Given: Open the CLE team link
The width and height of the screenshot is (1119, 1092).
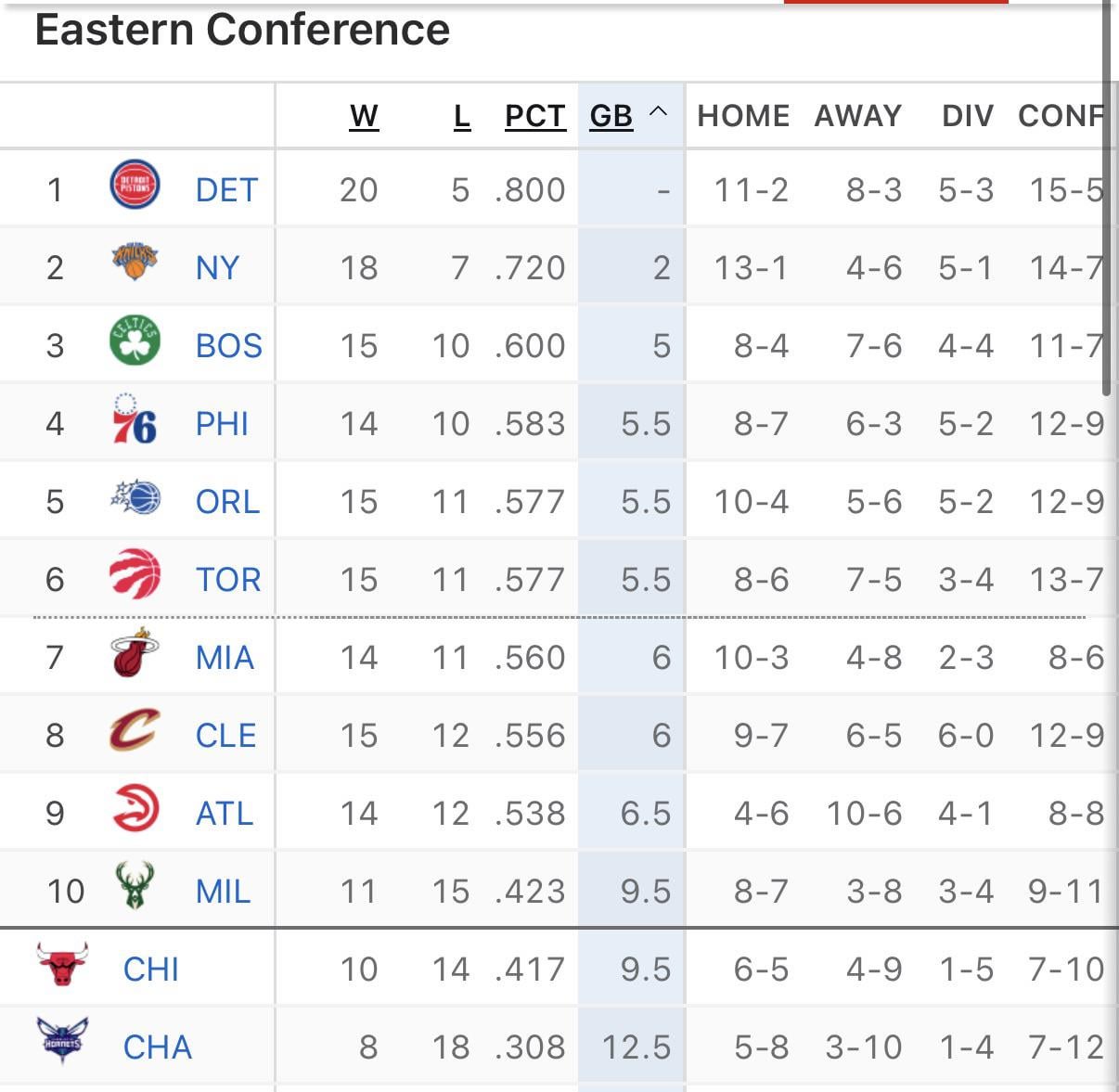Looking at the screenshot, I should point(225,735).
